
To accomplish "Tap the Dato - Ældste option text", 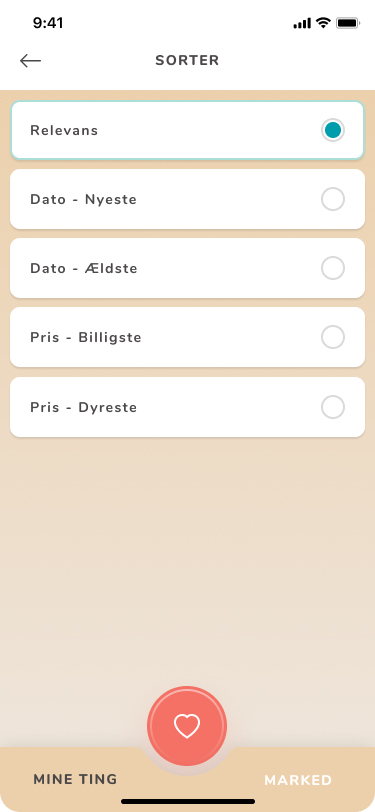I will click(x=84, y=268).
